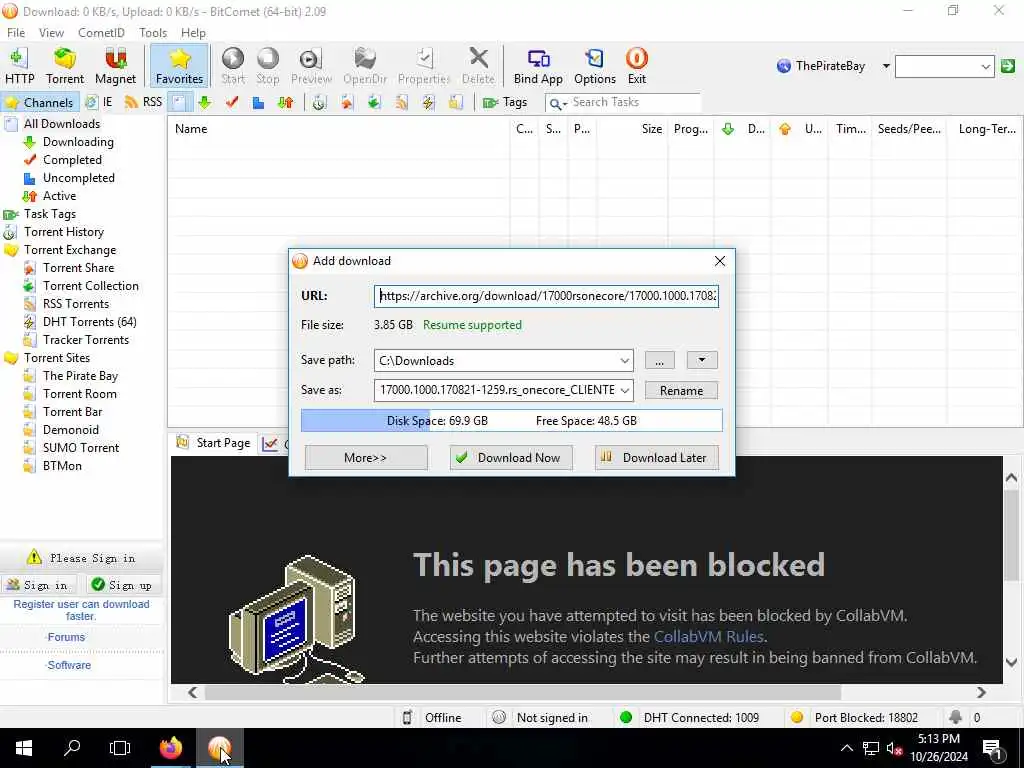Click the Preview toolbar icon

311,66
